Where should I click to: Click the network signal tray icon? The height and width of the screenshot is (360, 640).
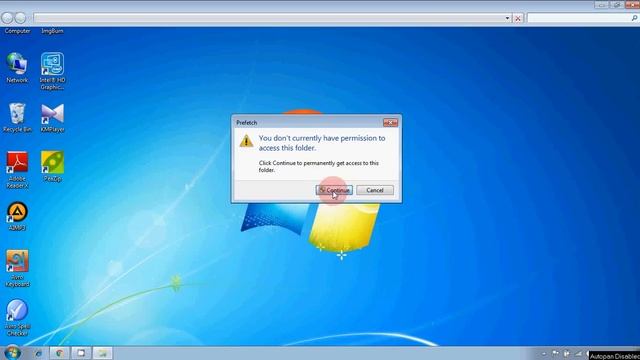578,353
